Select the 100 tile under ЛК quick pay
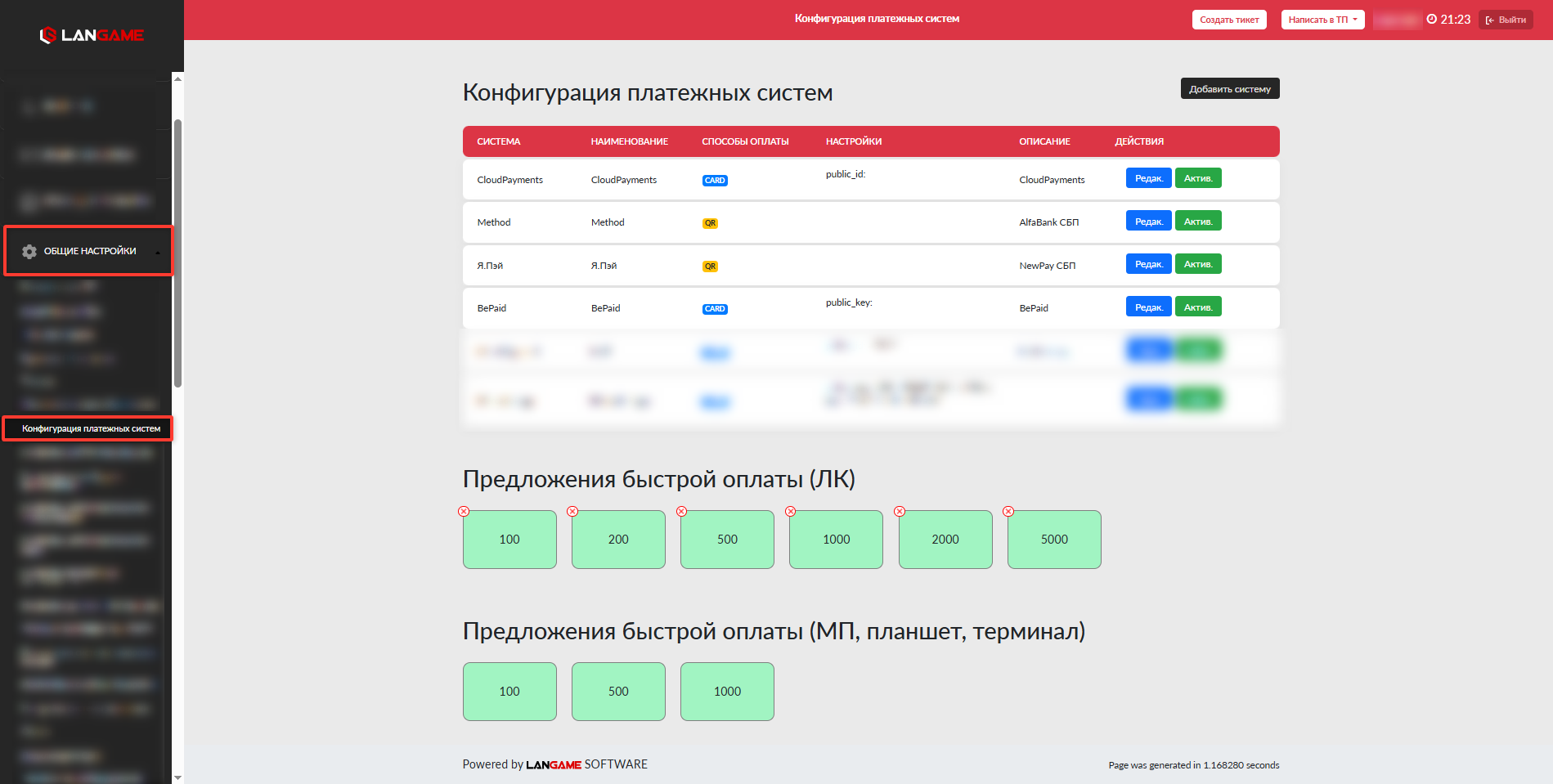The width and height of the screenshot is (1553, 784). tap(509, 540)
